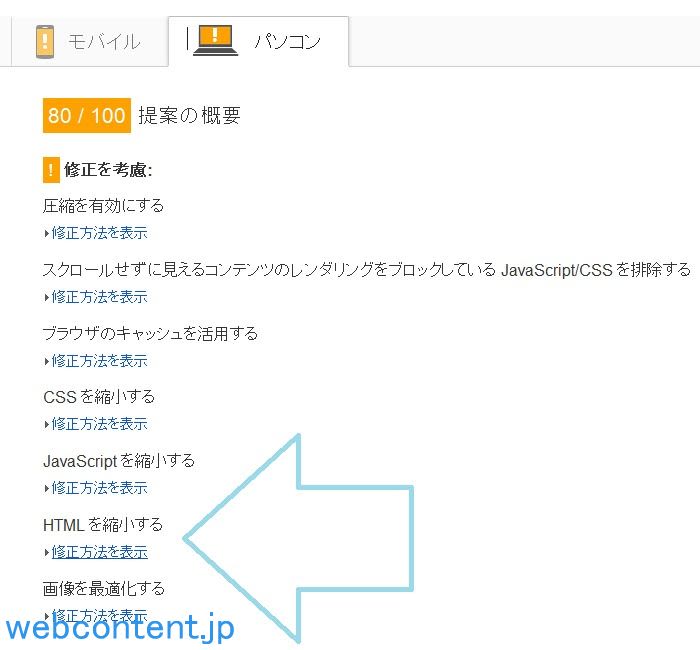This screenshot has width=700, height=650.
Task: Click the mobile phone icon in the モバイル tab
Action: pyautogui.click(x=45, y=42)
